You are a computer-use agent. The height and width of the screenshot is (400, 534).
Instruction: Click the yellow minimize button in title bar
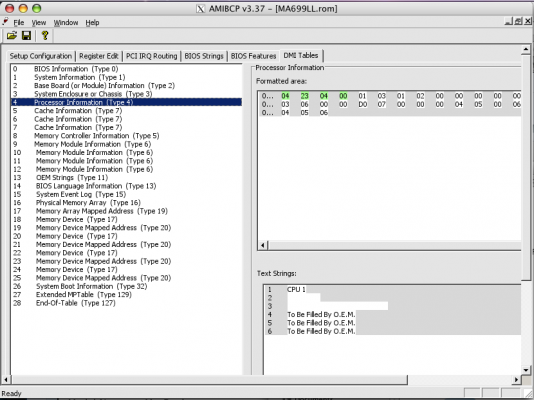point(23,8)
